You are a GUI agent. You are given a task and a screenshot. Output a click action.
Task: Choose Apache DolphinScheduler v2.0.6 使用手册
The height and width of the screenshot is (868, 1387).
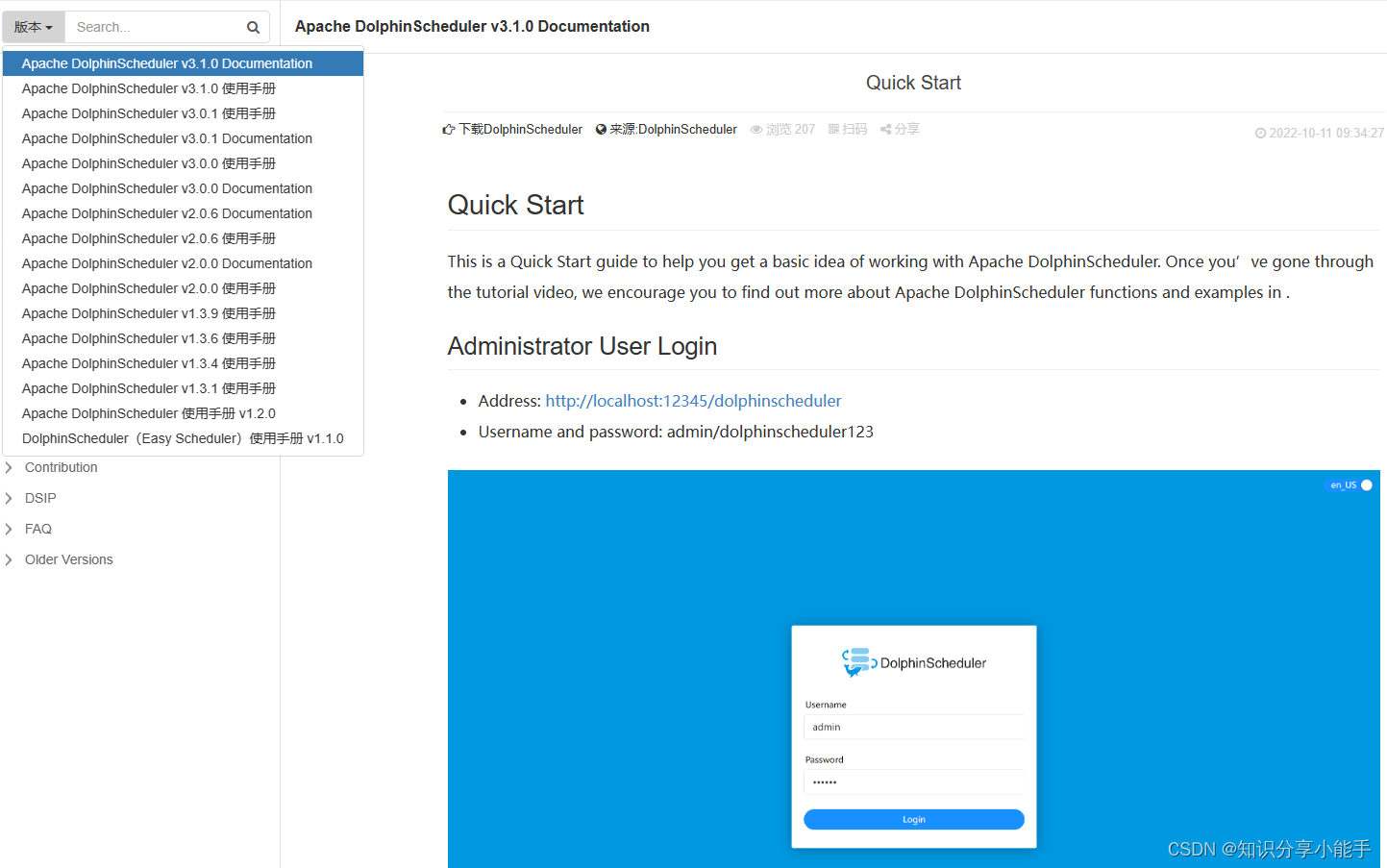click(x=183, y=238)
